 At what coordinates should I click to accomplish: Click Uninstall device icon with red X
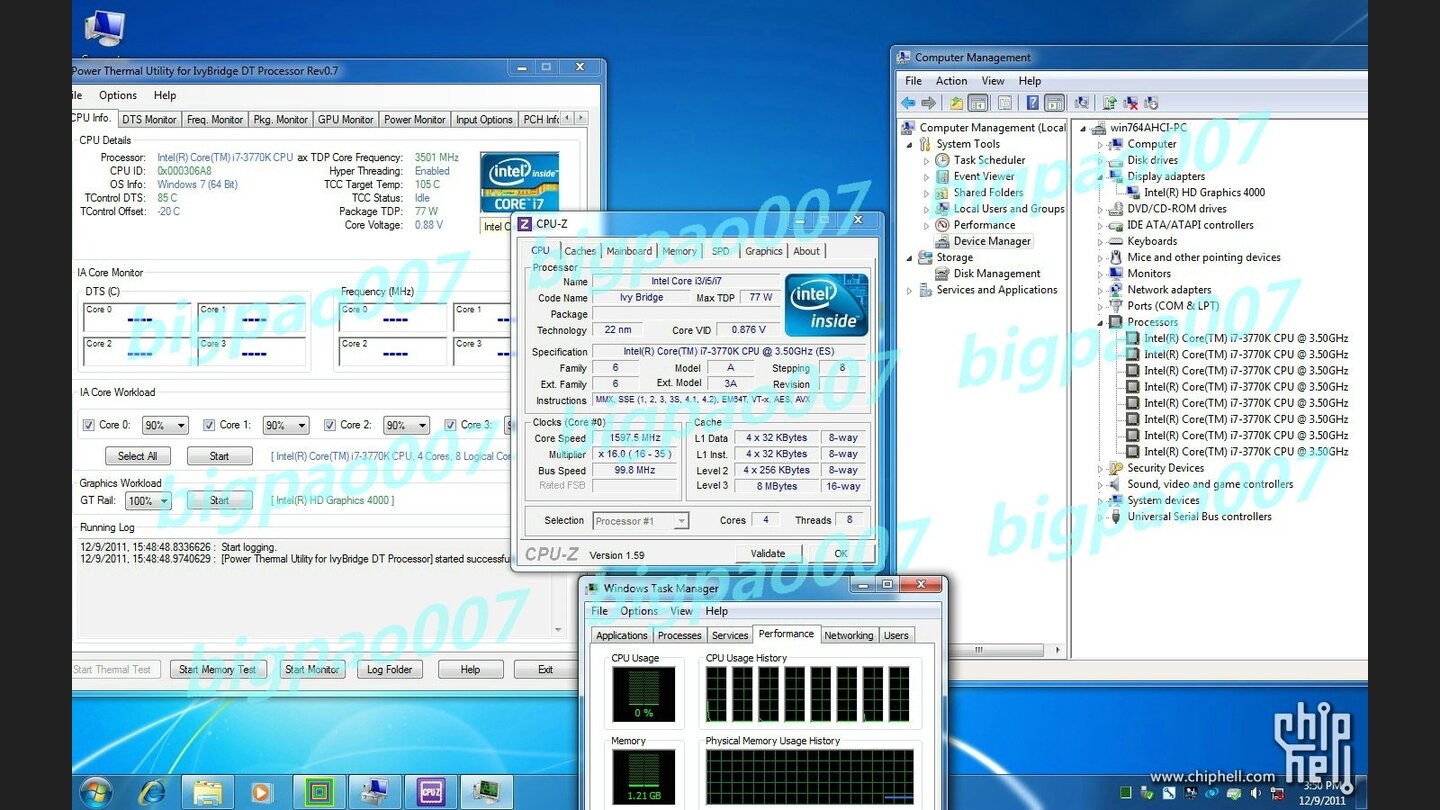pos(1130,103)
